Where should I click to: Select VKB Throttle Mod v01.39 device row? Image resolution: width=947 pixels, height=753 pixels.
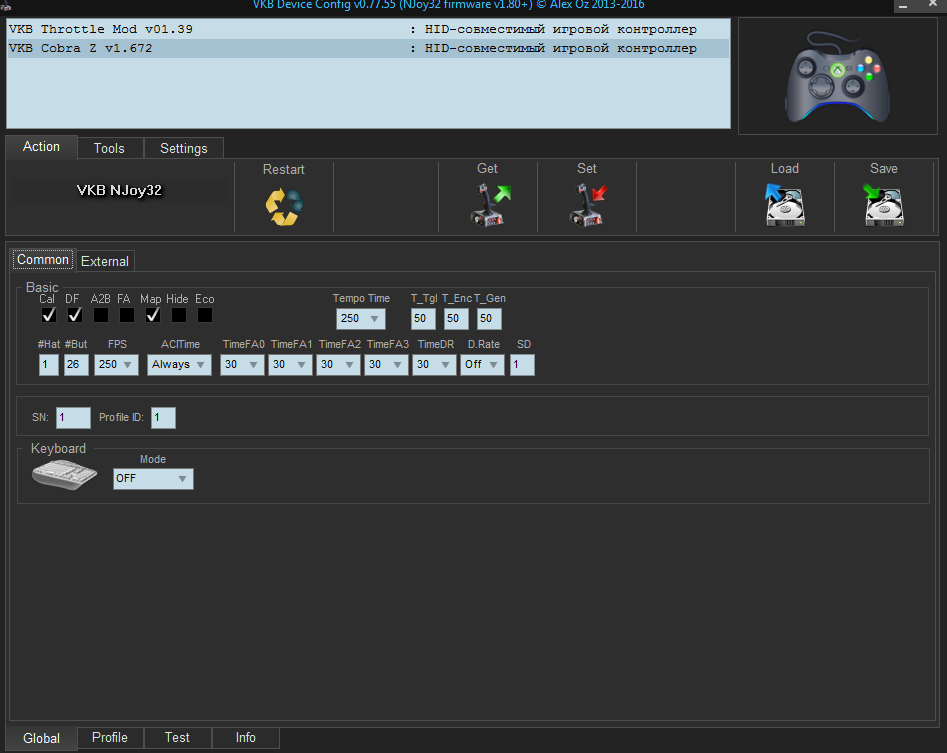point(368,29)
